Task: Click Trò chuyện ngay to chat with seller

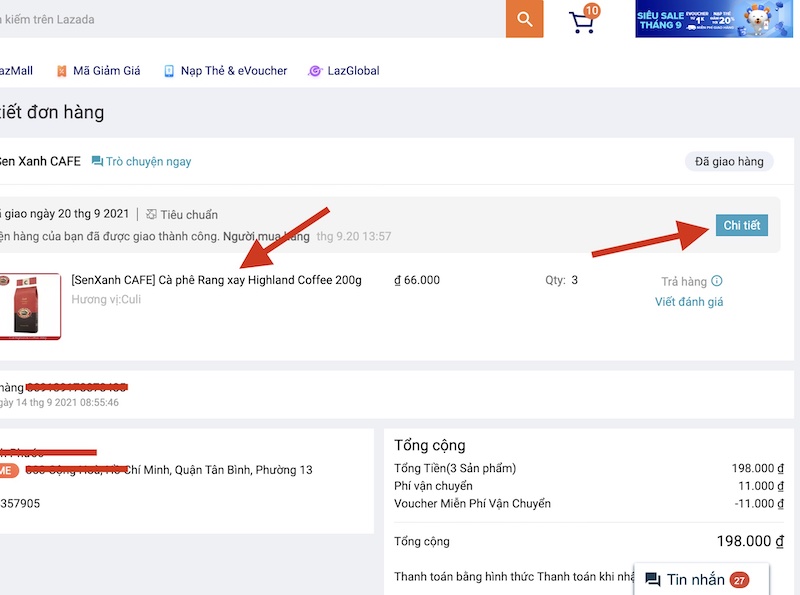Action: click(x=148, y=161)
